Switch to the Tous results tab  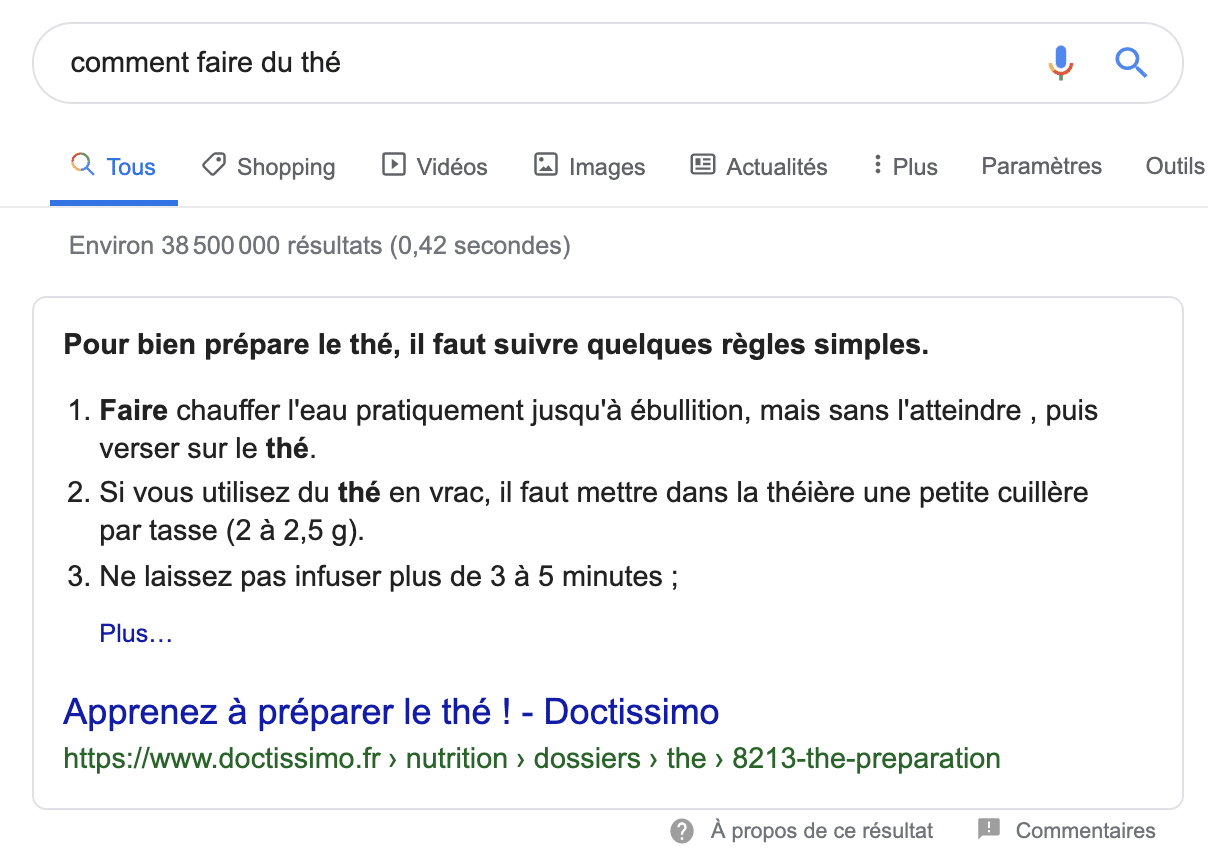pyautogui.click(x=114, y=167)
